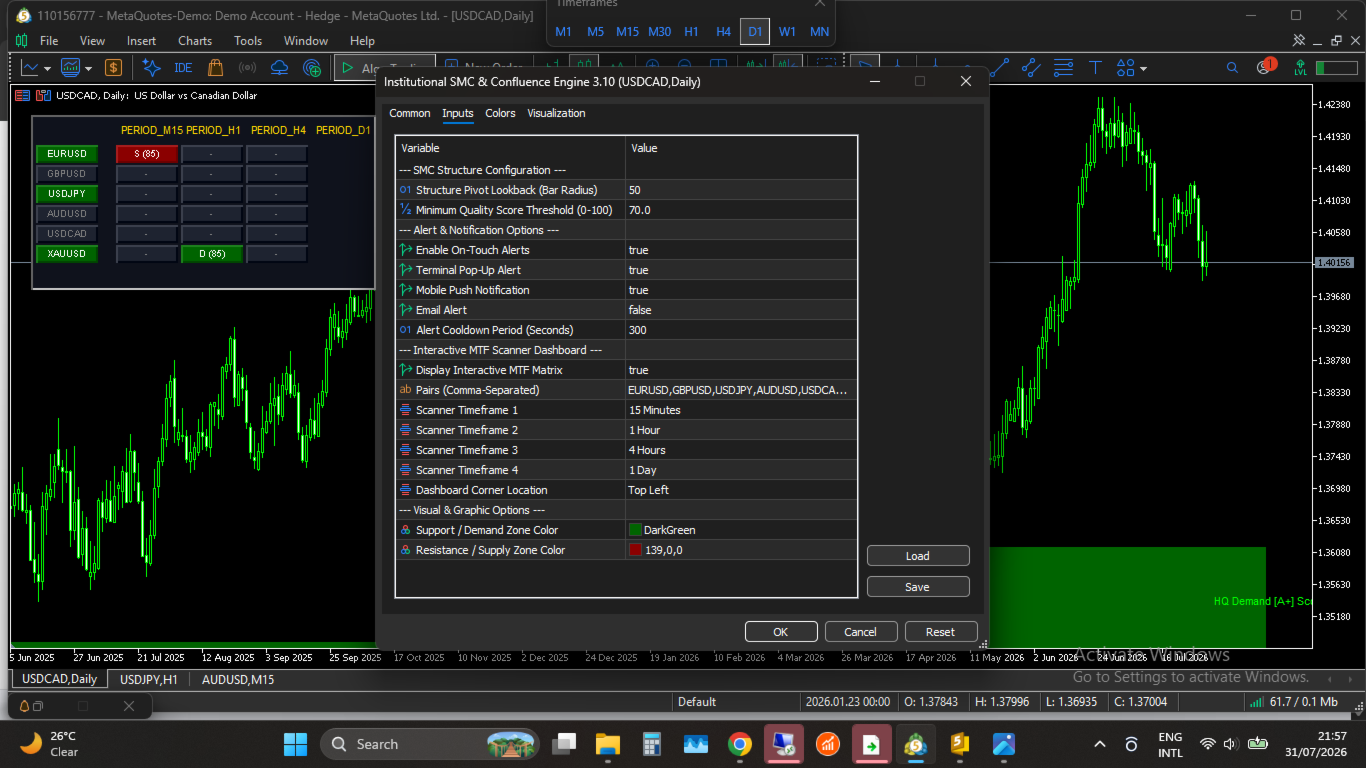Screen dimensions: 1366x768
Task: Open the Charts menu
Action: (195, 41)
